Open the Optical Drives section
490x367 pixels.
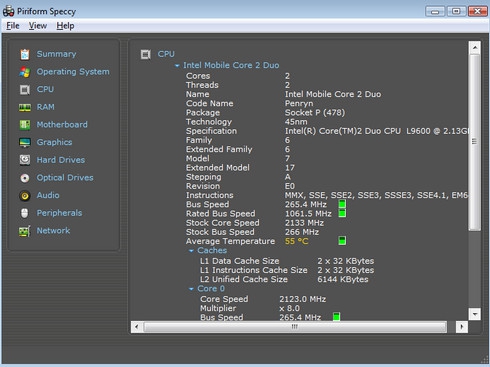(65, 178)
